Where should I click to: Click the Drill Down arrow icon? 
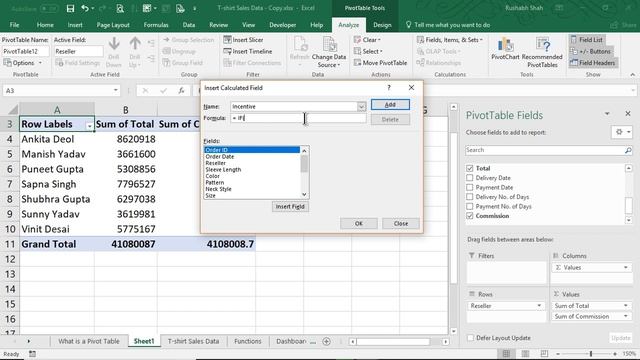tap(114, 44)
